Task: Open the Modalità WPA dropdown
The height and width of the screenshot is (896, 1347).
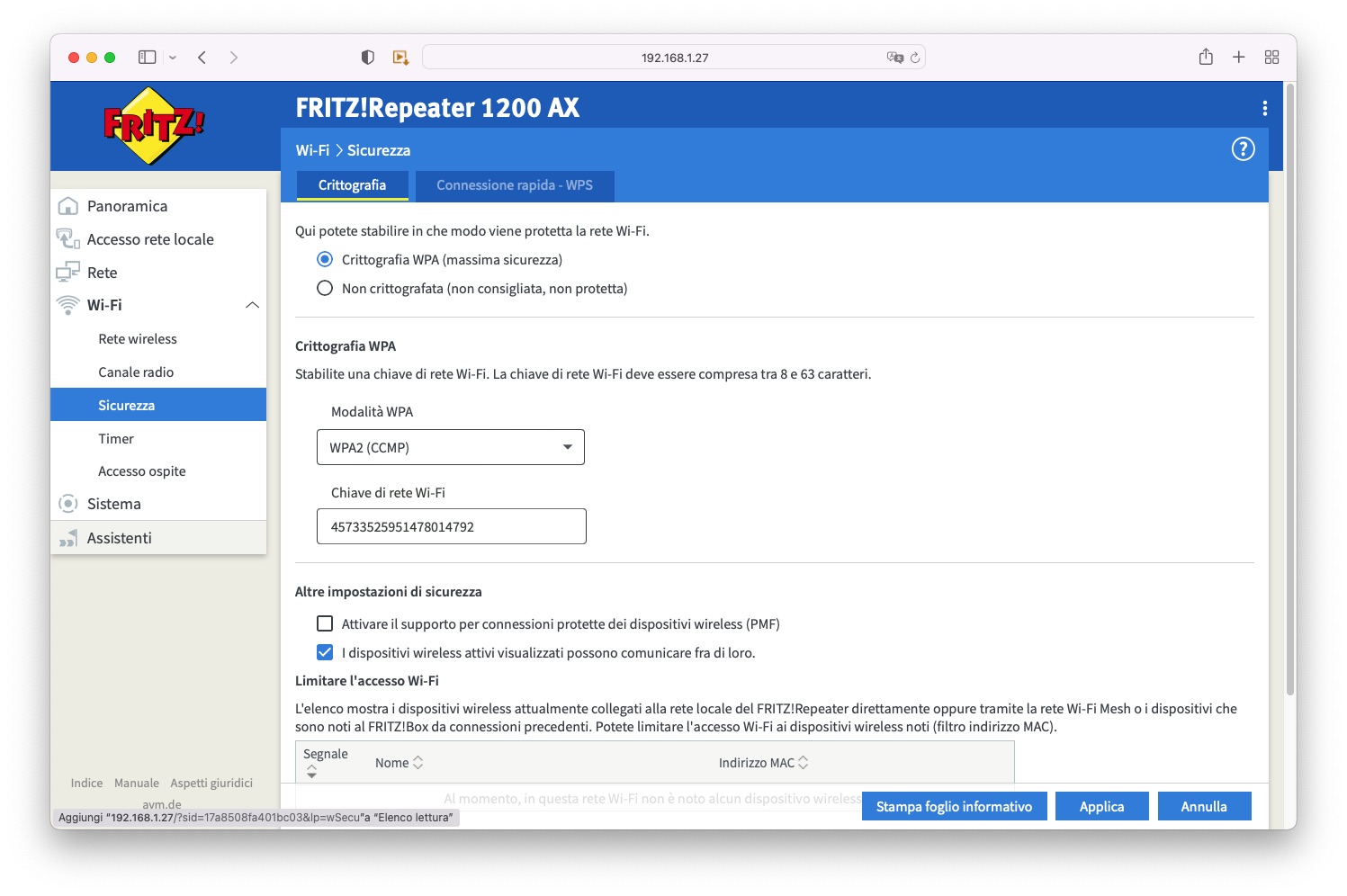Action: [x=451, y=447]
